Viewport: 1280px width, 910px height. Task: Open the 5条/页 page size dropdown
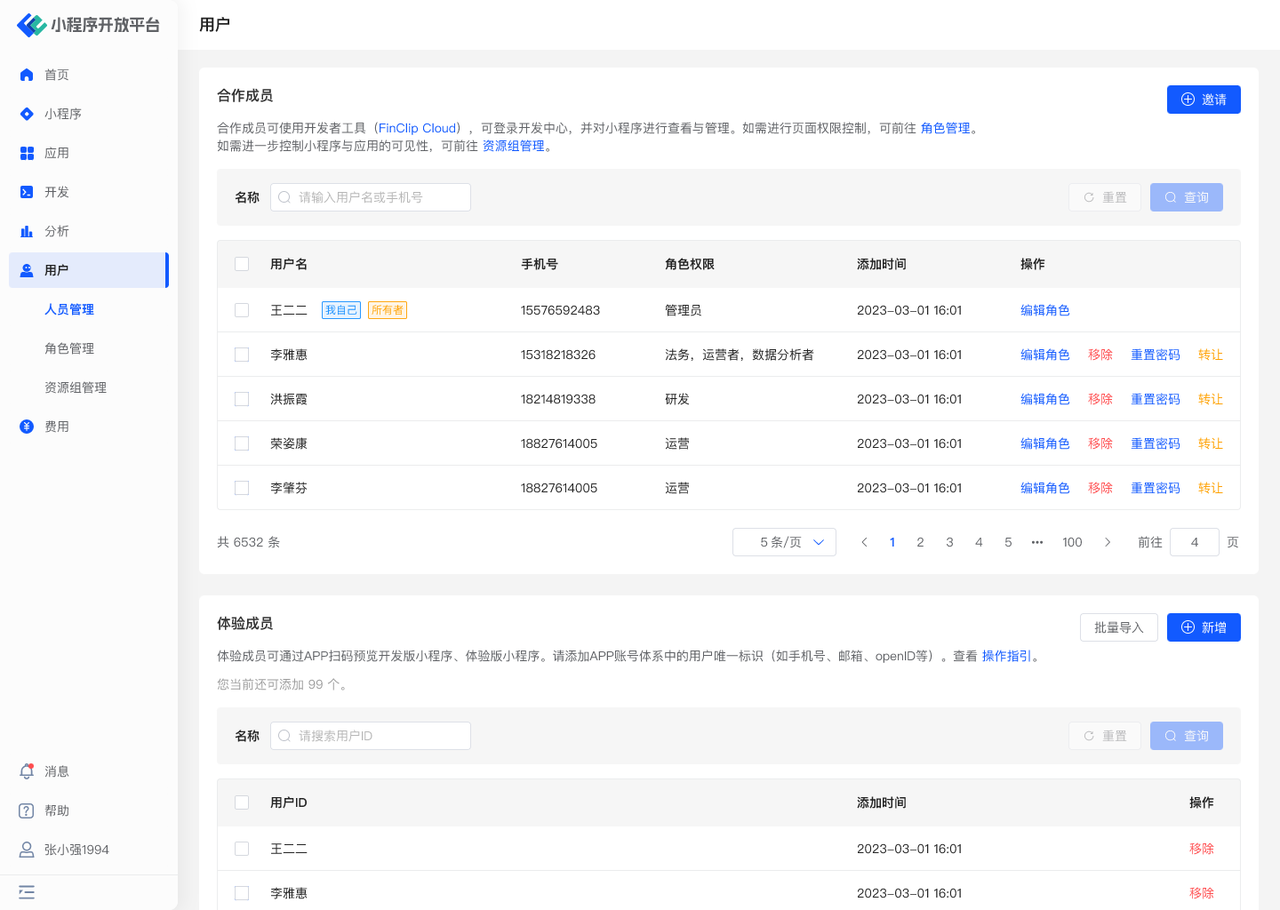coord(784,542)
